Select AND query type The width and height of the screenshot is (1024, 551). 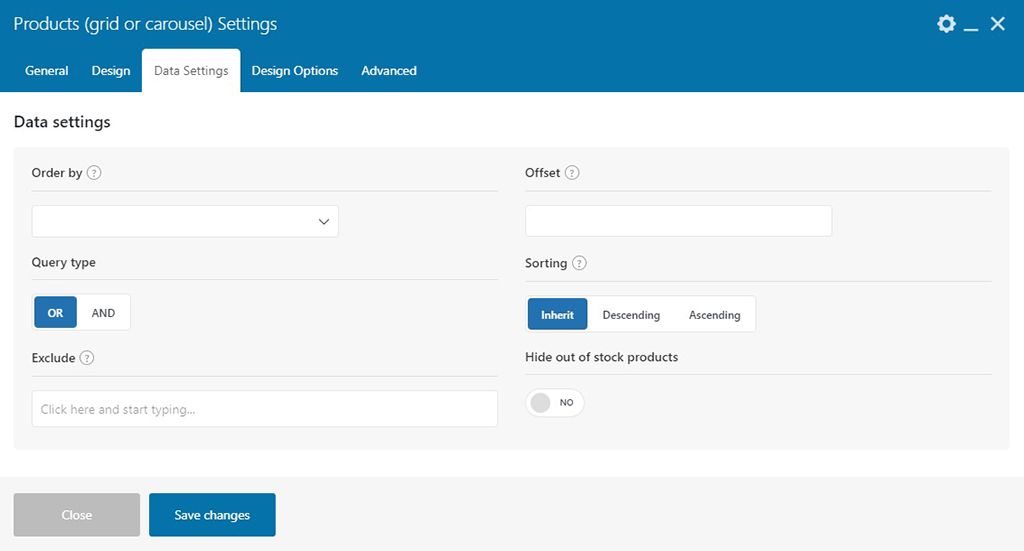[103, 313]
